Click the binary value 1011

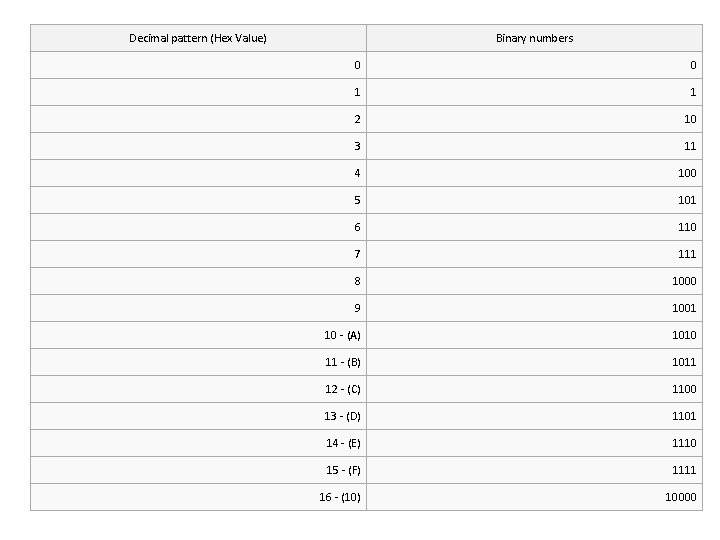684,362
